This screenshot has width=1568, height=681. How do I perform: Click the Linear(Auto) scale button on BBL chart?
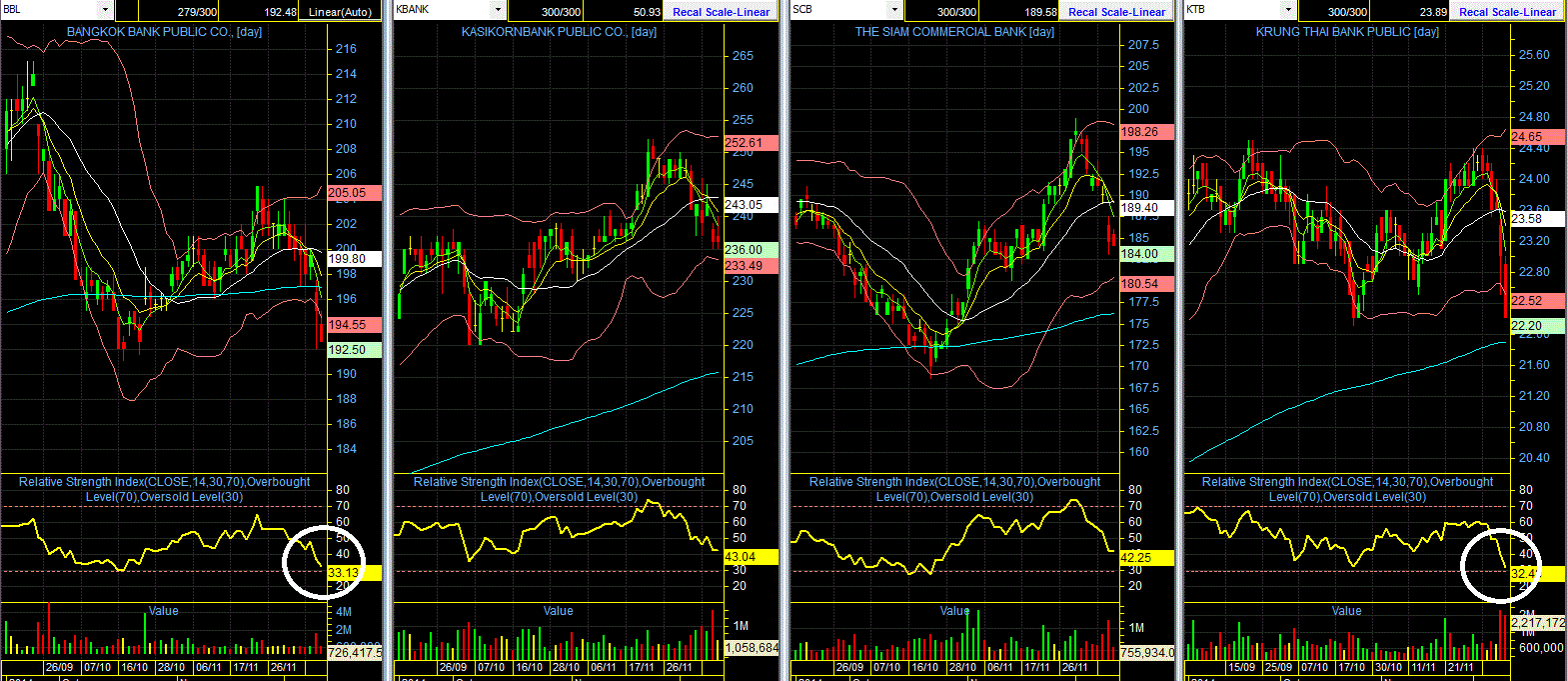(x=340, y=12)
